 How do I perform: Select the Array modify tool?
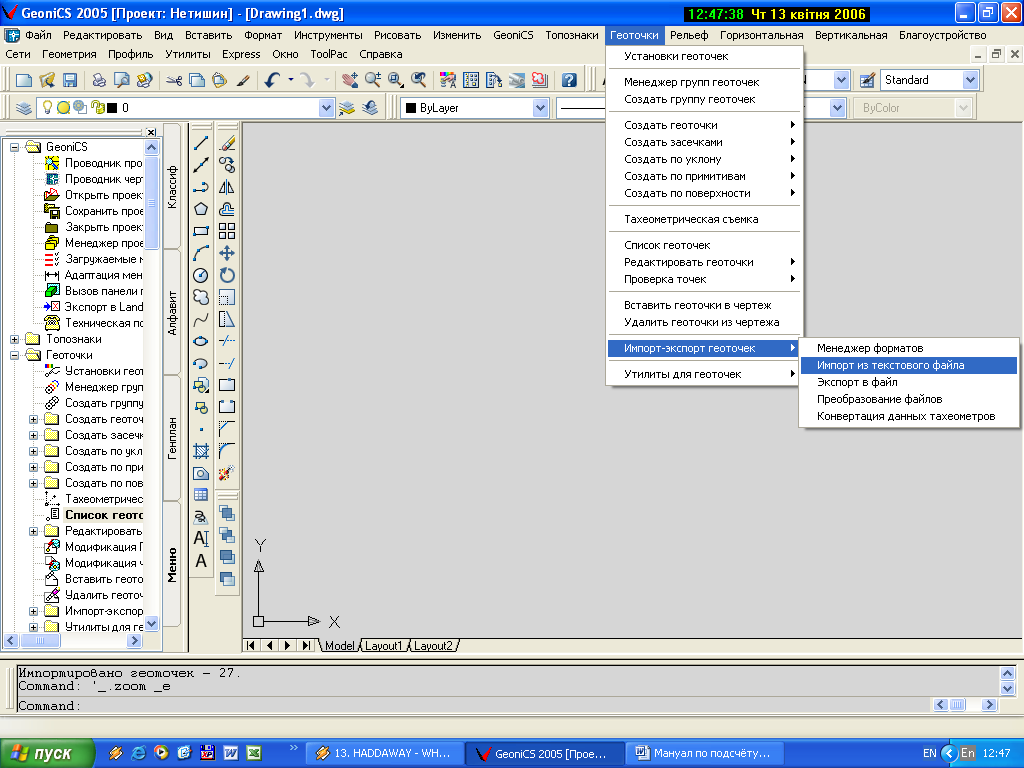[x=227, y=231]
